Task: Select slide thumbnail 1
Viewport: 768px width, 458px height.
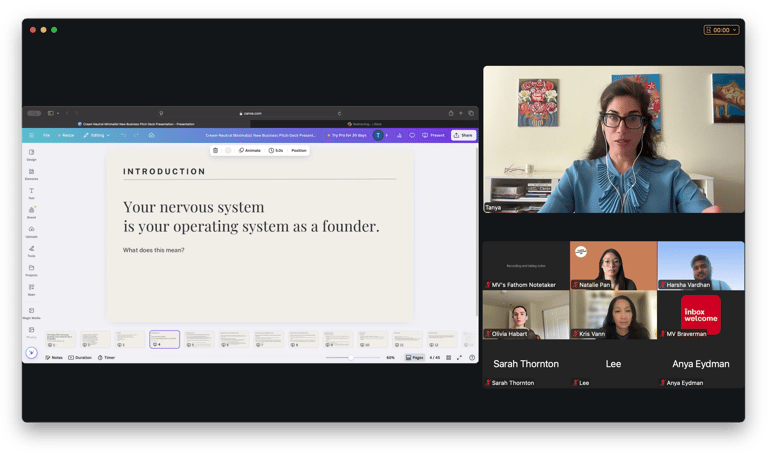Action: click(x=60, y=339)
